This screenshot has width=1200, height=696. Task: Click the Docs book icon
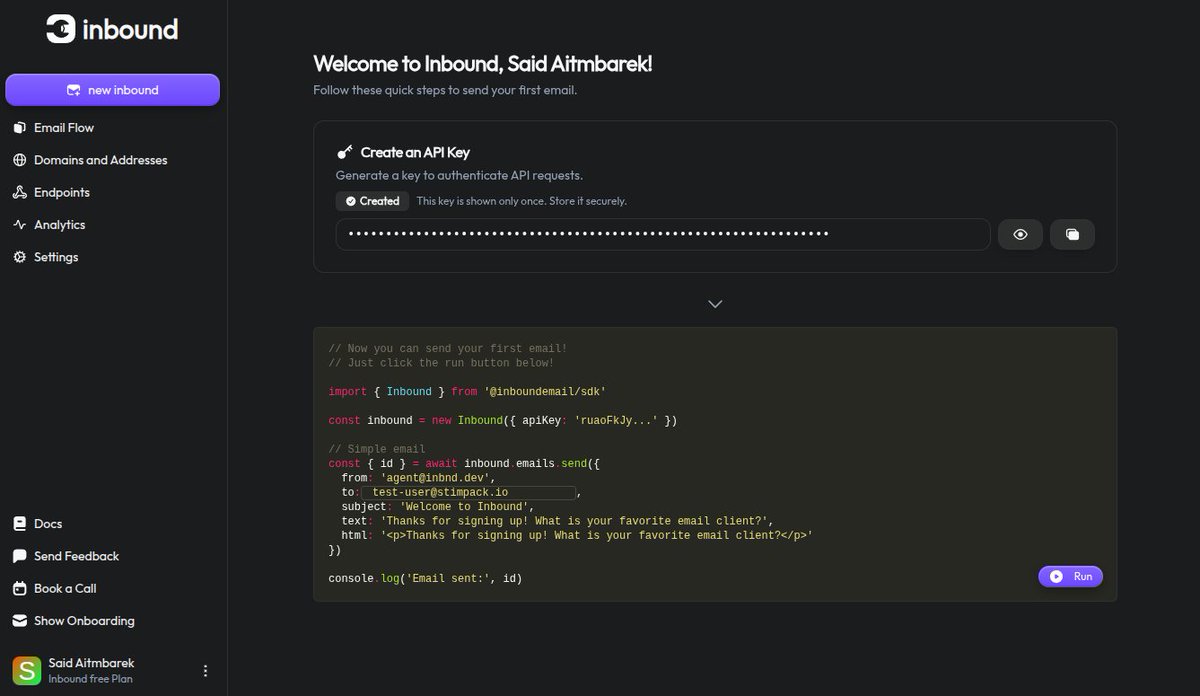(x=20, y=524)
